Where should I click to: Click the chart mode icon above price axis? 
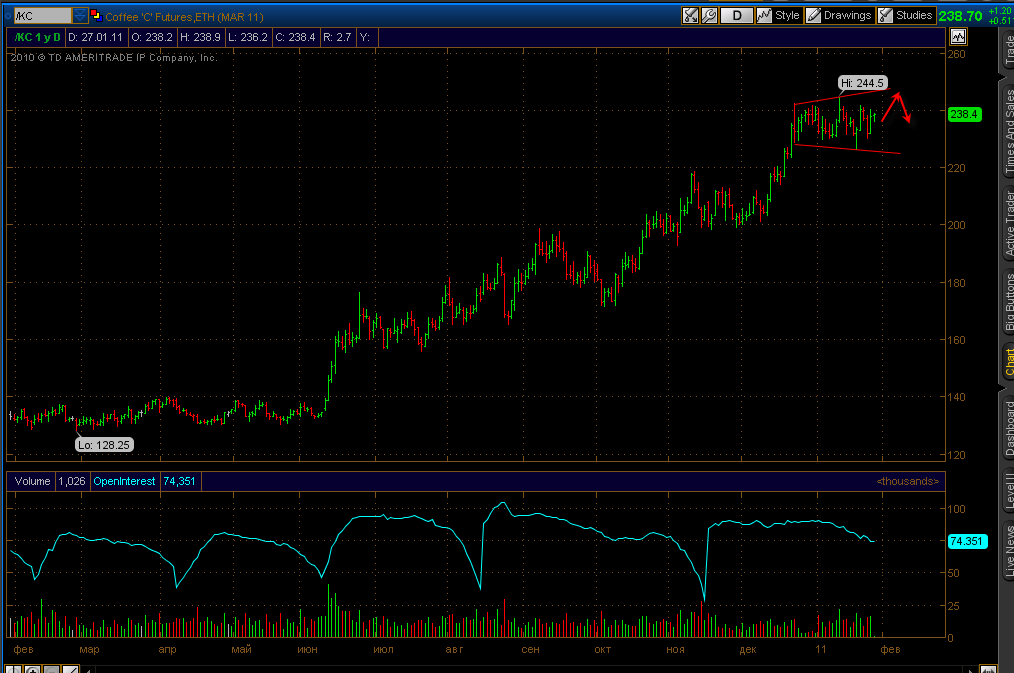click(x=958, y=37)
